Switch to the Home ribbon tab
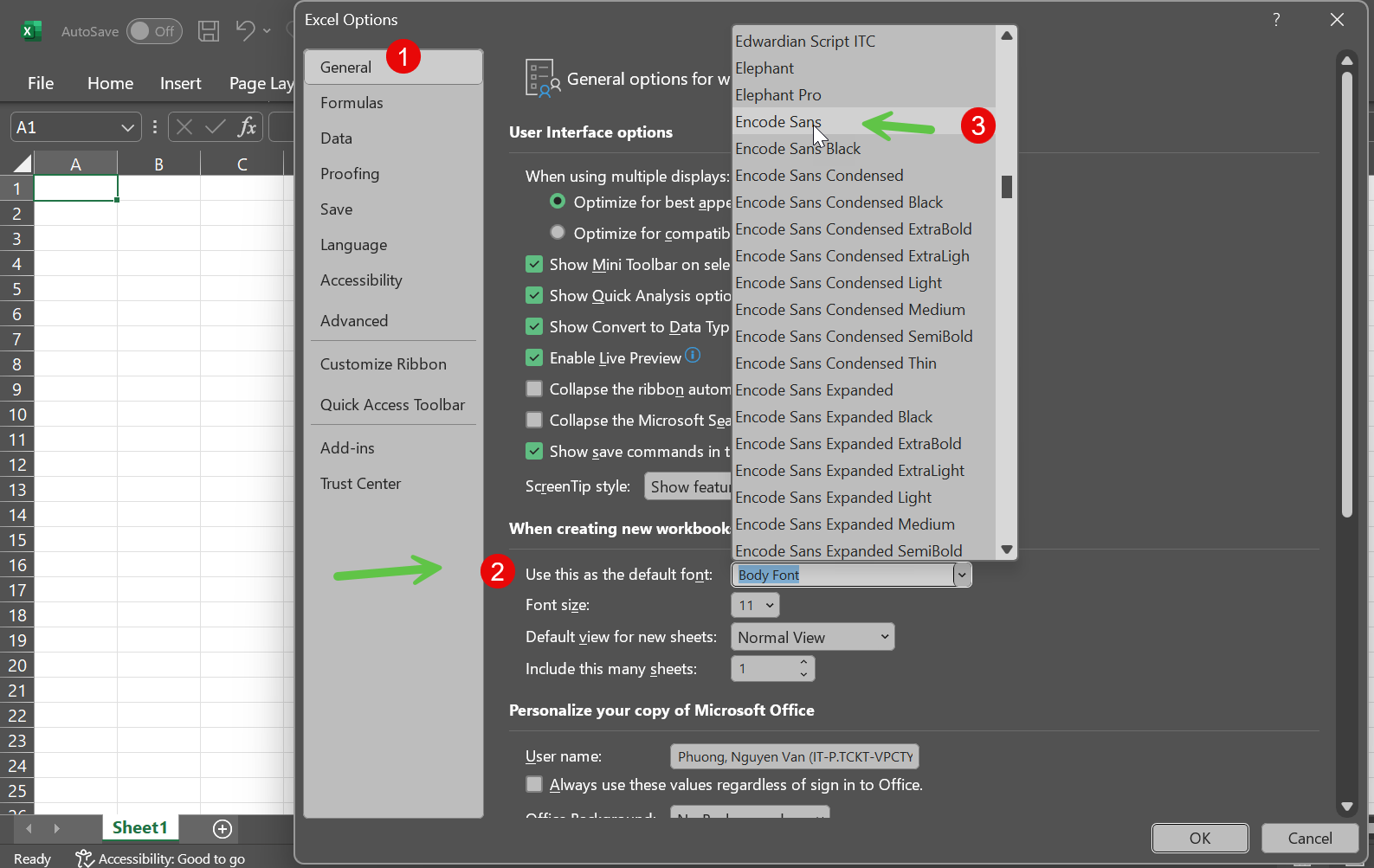 (110, 83)
